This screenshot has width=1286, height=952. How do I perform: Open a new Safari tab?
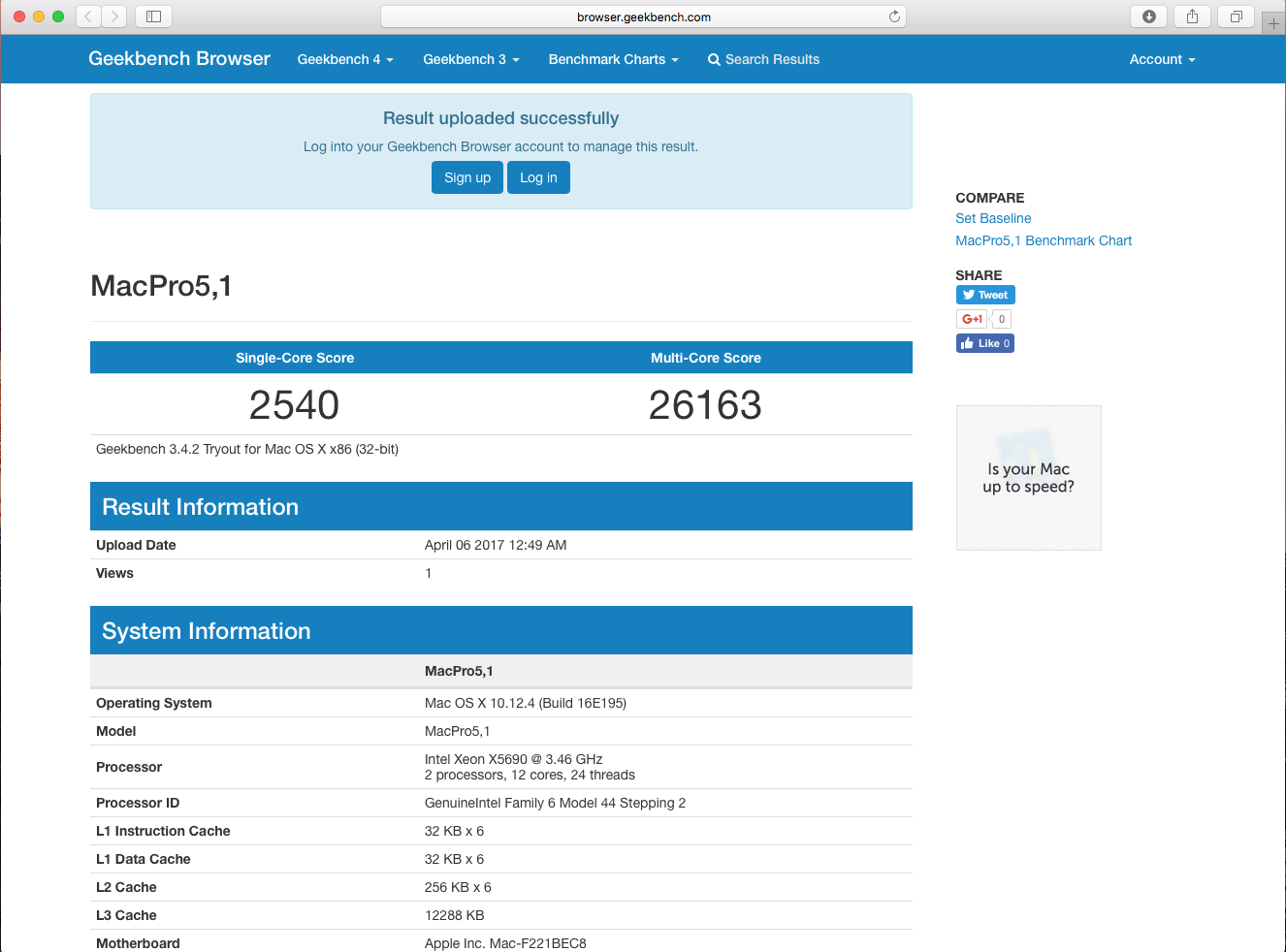1273,23
